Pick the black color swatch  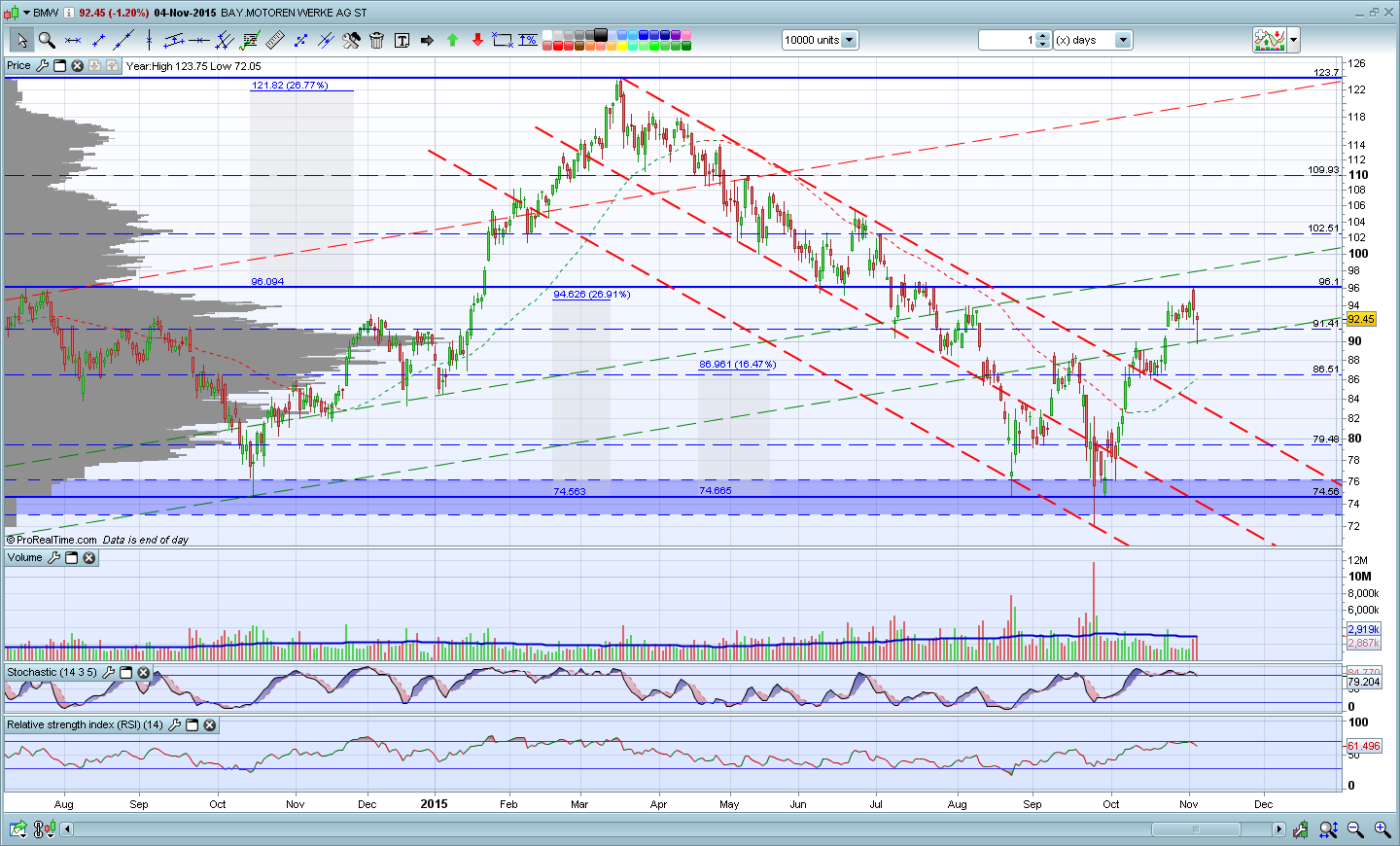pyautogui.click(x=601, y=35)
